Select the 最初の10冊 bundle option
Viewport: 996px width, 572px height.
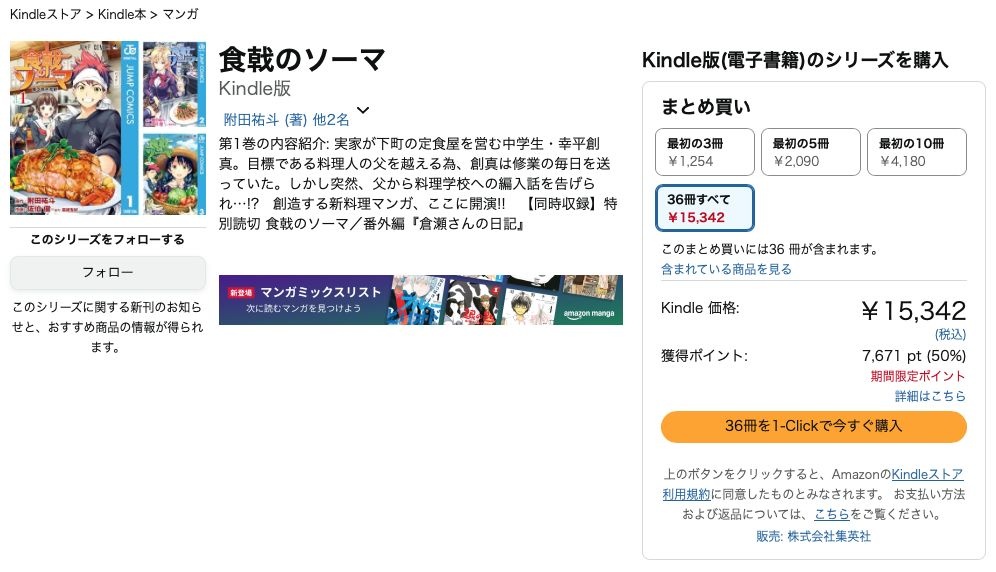pos(917,152)
